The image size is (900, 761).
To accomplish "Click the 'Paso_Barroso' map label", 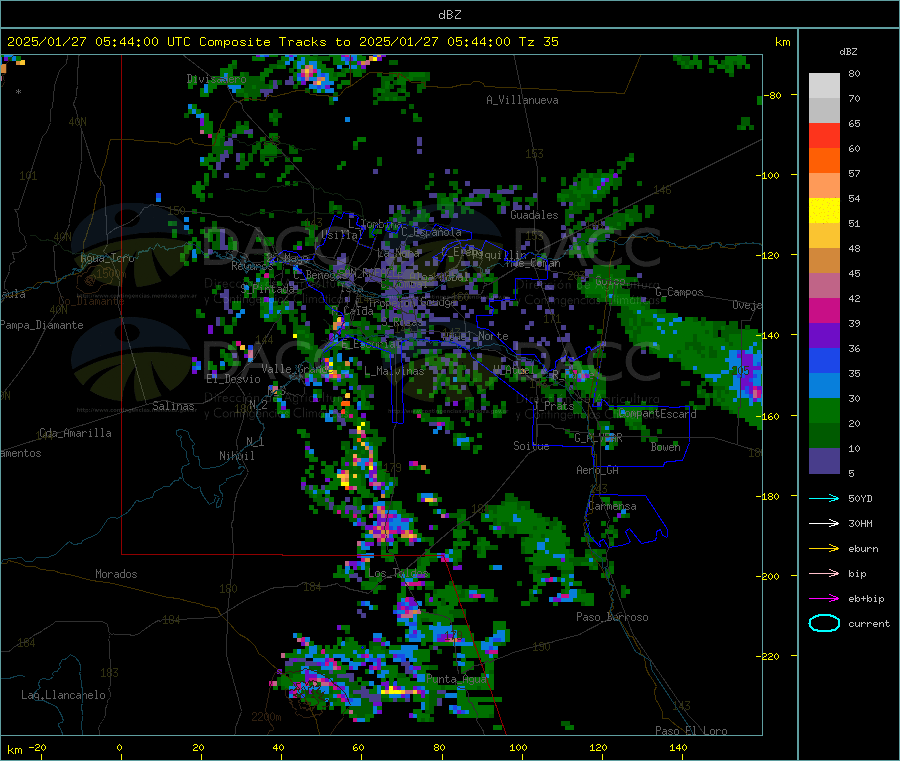I will pos(612,617).
